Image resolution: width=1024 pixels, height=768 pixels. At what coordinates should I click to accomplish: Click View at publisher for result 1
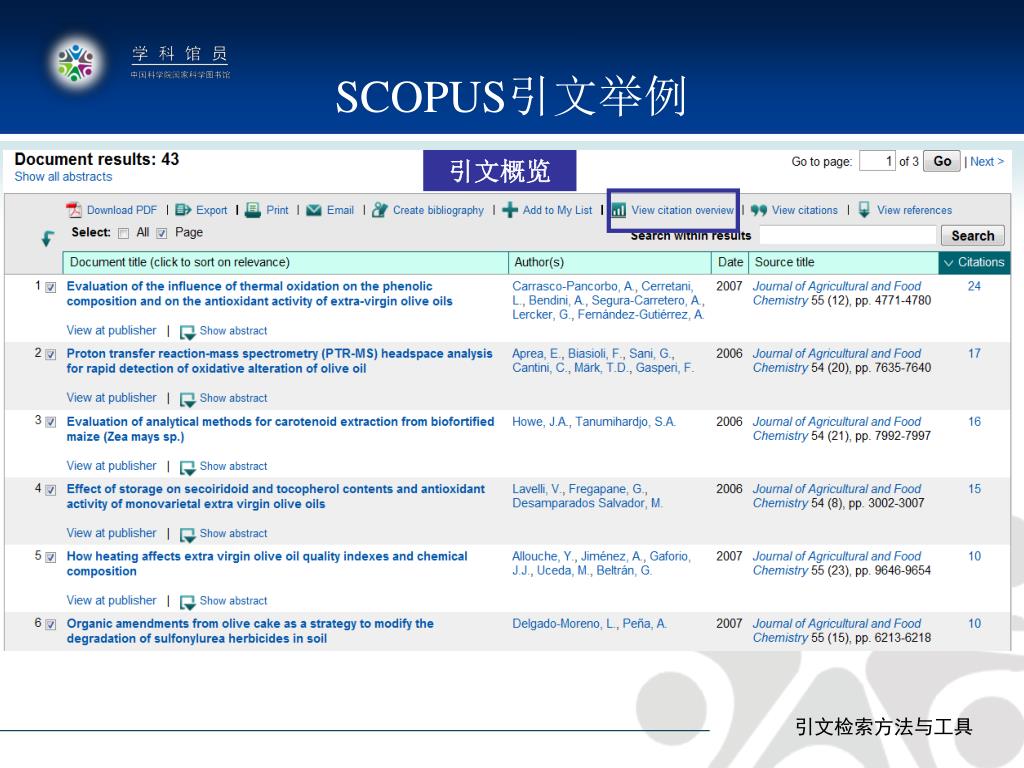tap(112, 330)
